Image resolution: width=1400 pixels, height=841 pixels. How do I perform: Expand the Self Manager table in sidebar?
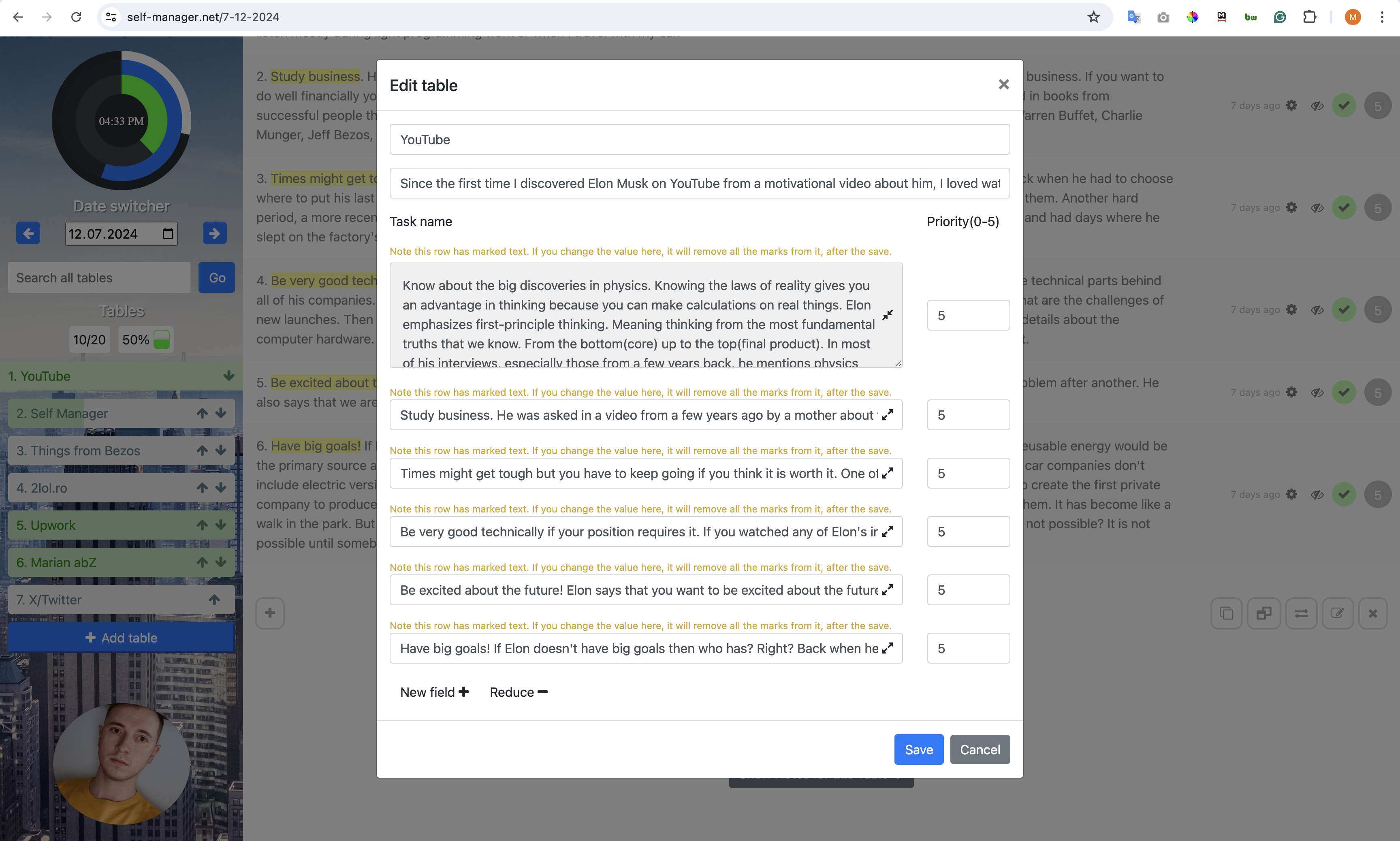pos(221,413)
